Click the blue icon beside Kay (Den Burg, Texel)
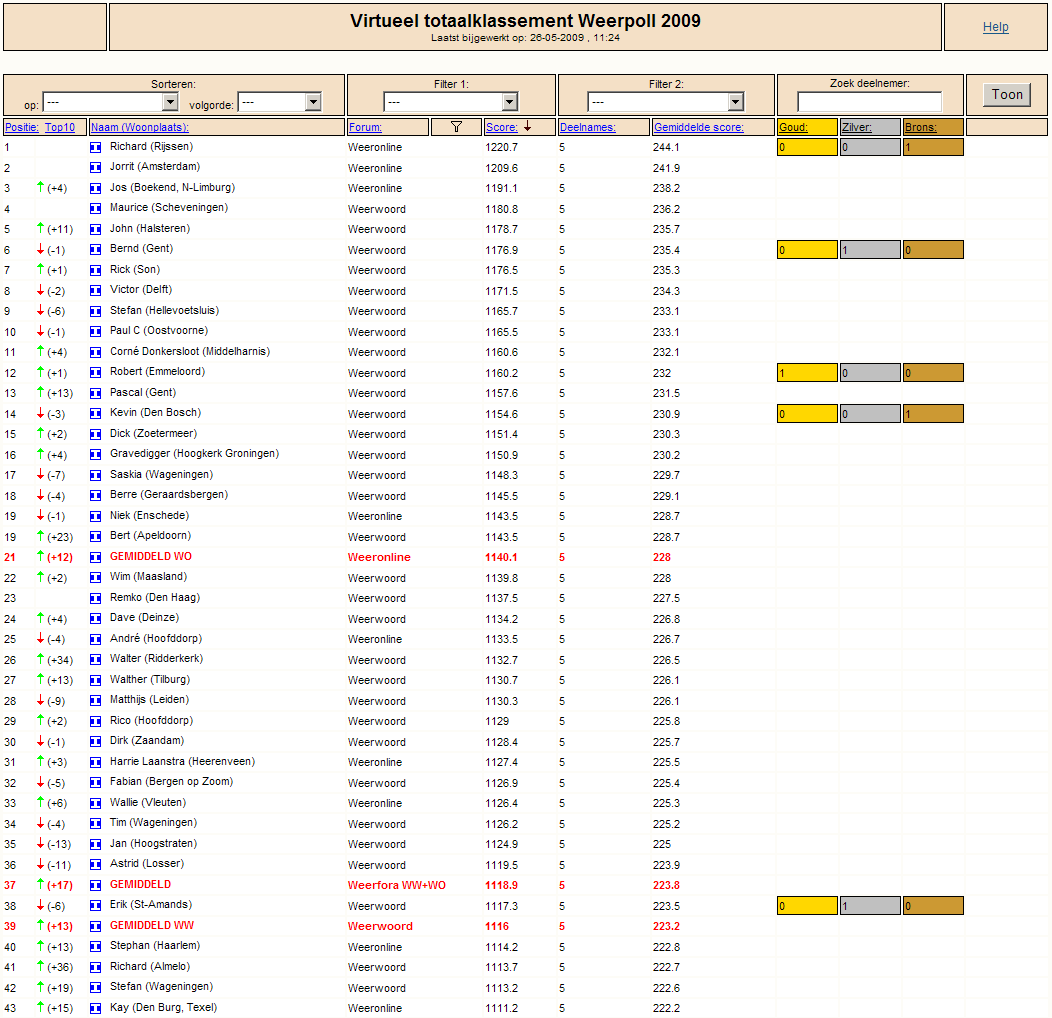 (x=96, y=1008)
